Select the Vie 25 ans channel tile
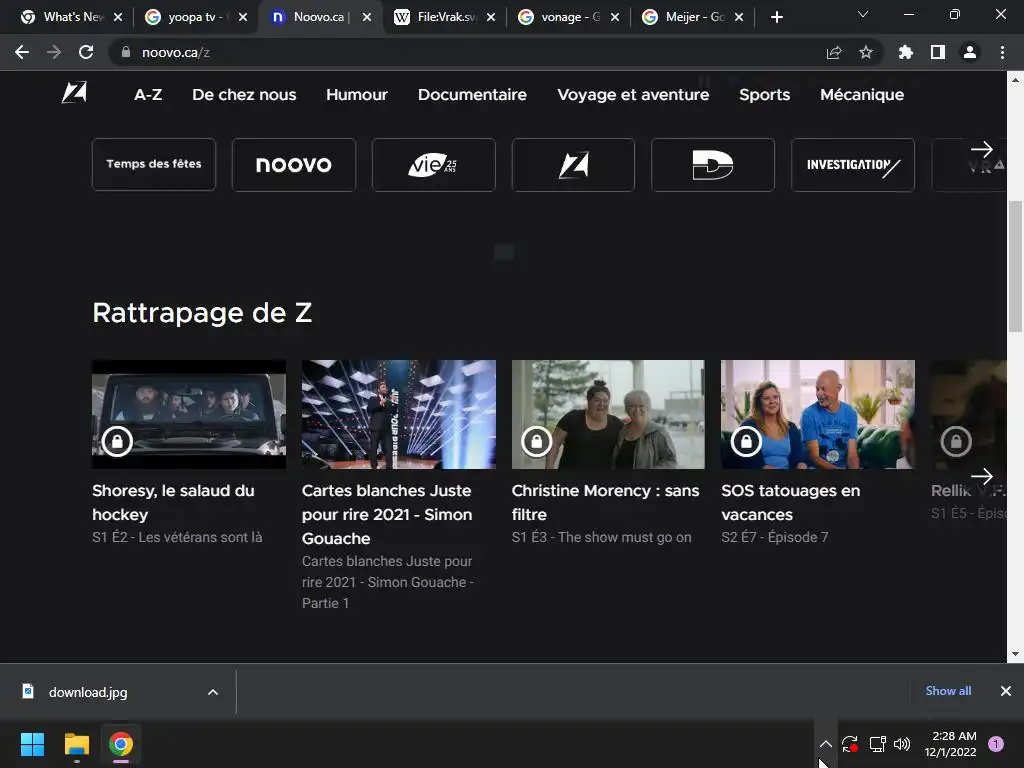The height and width of the screenshot is (768, 1024). coord(434,165)
